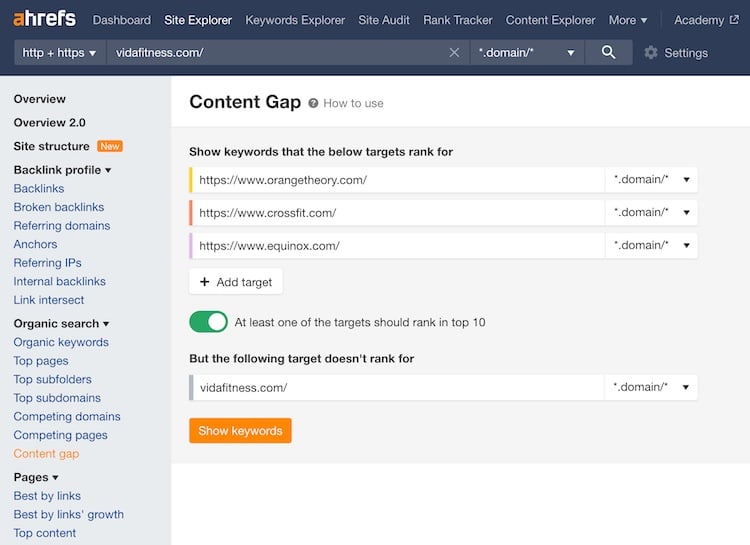Viewport: 750px width, 545px height.
Task: Open Top pages report
Action: coord(41,361)
